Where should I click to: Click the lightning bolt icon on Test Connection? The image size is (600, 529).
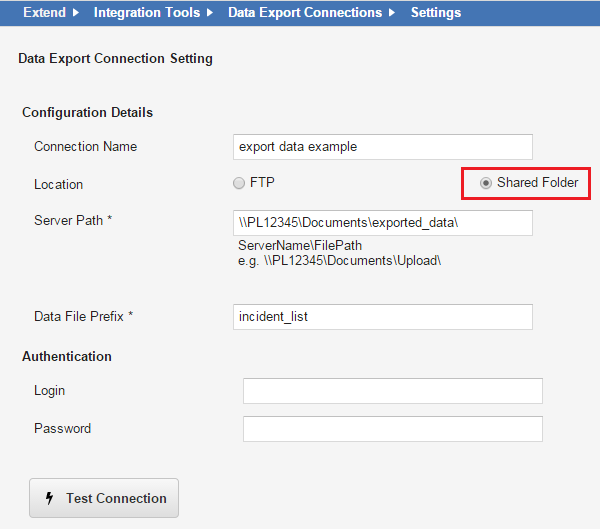(50, 498)
